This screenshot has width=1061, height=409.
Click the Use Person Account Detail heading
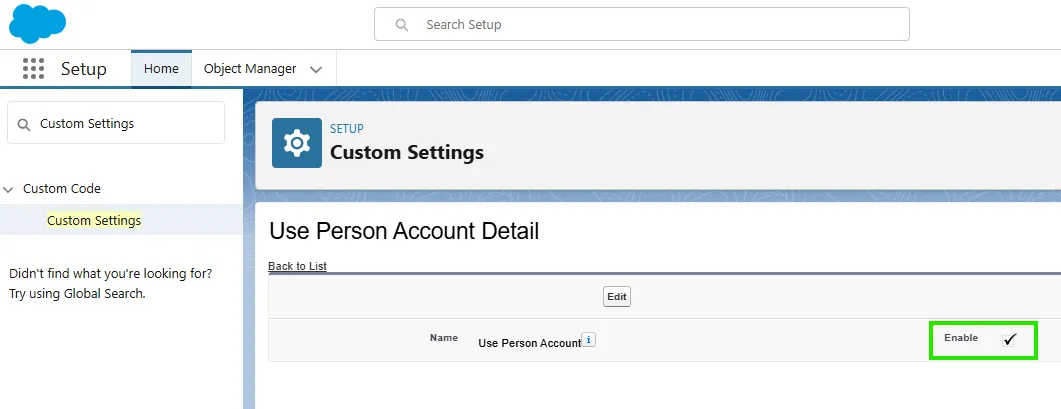pos(404,232)
